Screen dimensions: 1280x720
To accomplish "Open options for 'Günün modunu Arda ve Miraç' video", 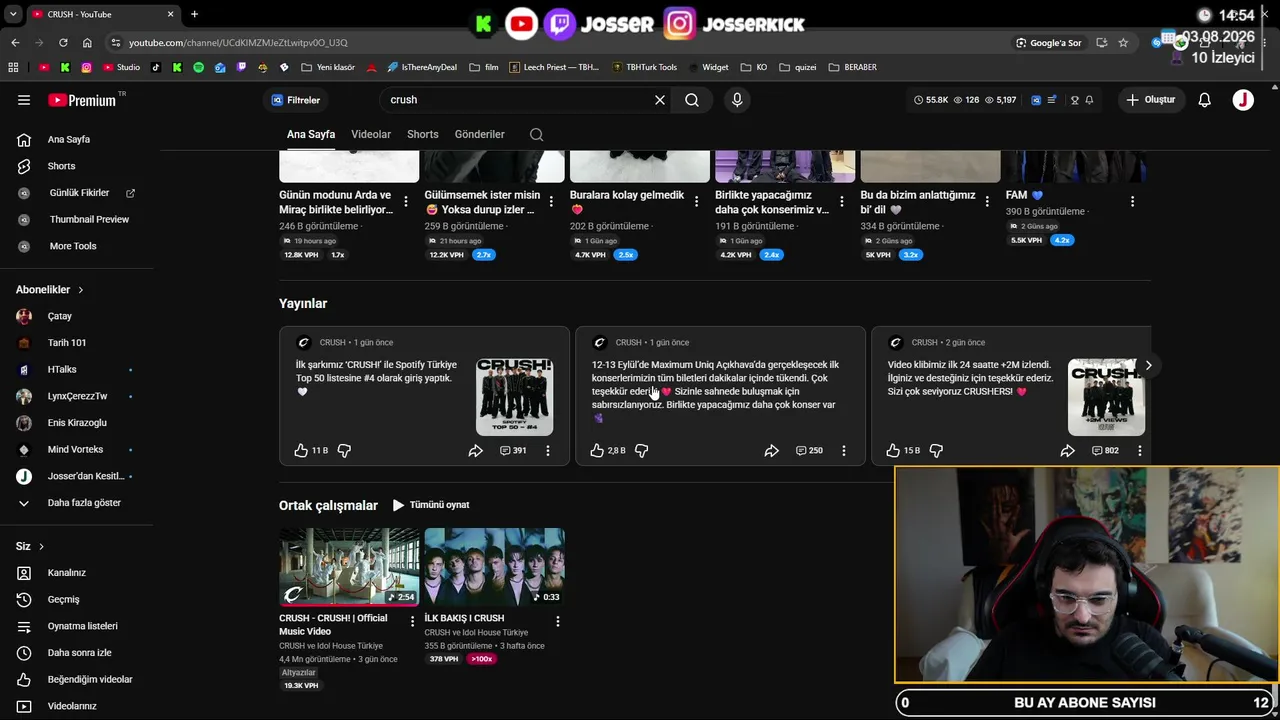I will [x=405, y=202].
